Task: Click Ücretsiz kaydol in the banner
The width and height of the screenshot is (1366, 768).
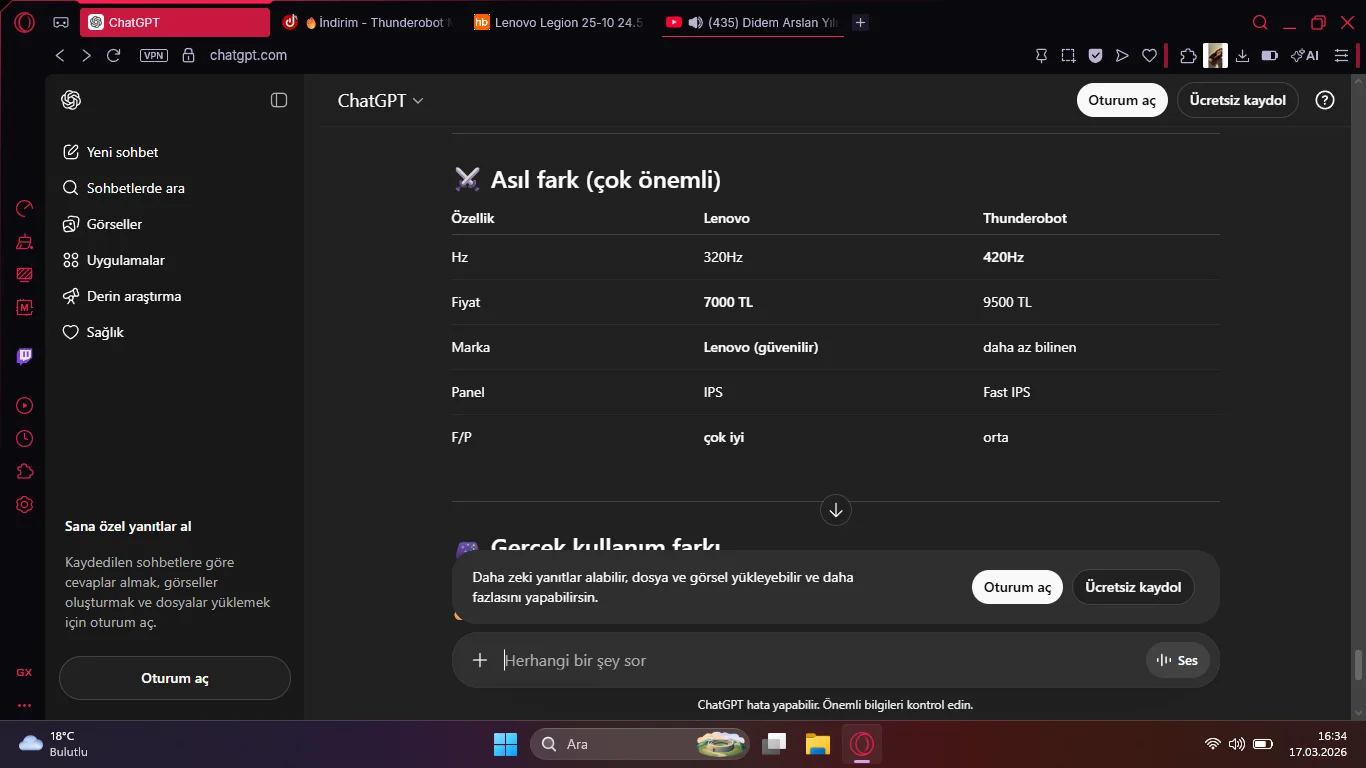Action: point(1133,587)
